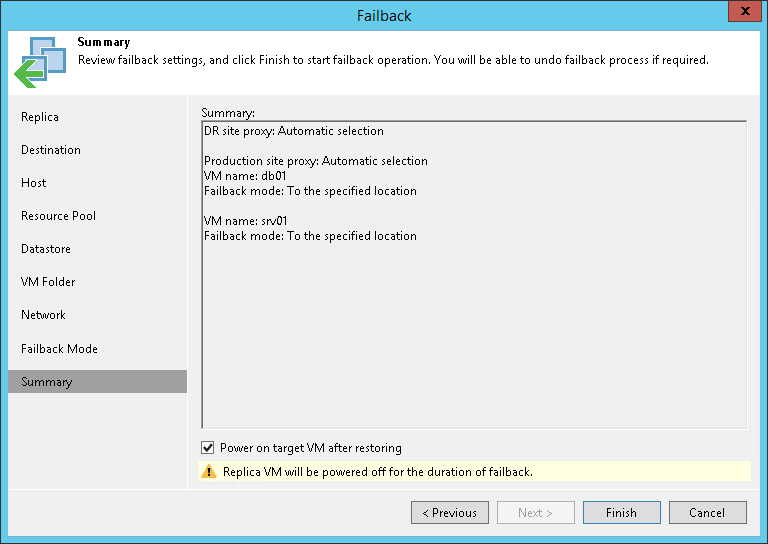Viewport: 768px width, 544px height.
Task: Click the yellow warning triangle icon
Action: (209, 471)
